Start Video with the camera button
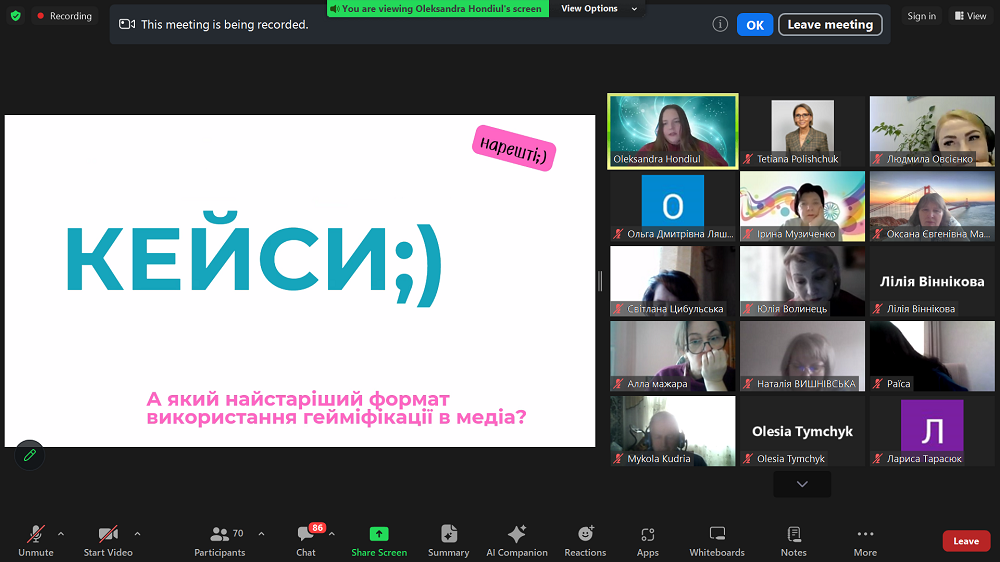The width and height of the screenshot is (1000, 562). 108,540
